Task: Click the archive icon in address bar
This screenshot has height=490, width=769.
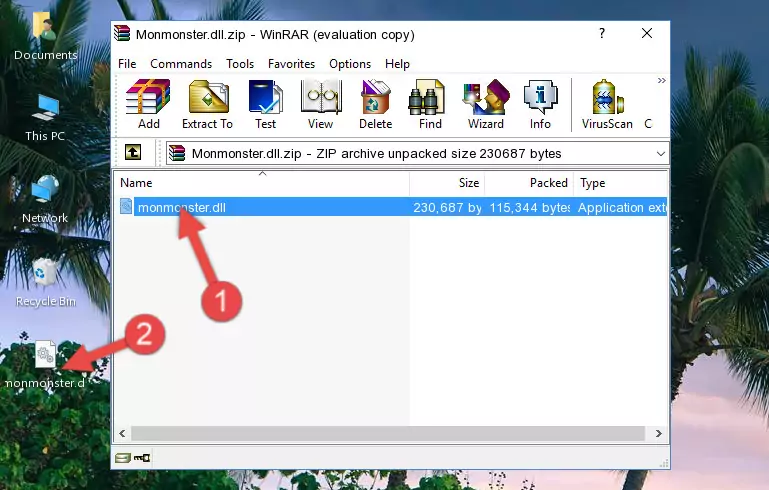Action: coord(177,154)
